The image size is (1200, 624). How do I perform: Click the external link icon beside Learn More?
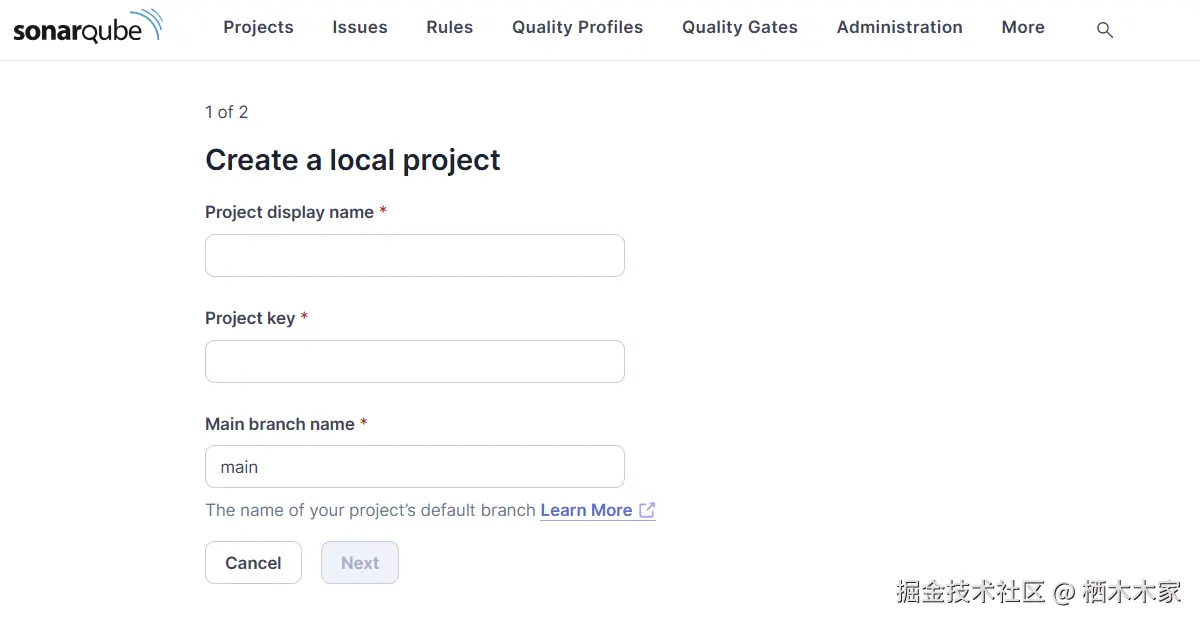tap(647, 510)
